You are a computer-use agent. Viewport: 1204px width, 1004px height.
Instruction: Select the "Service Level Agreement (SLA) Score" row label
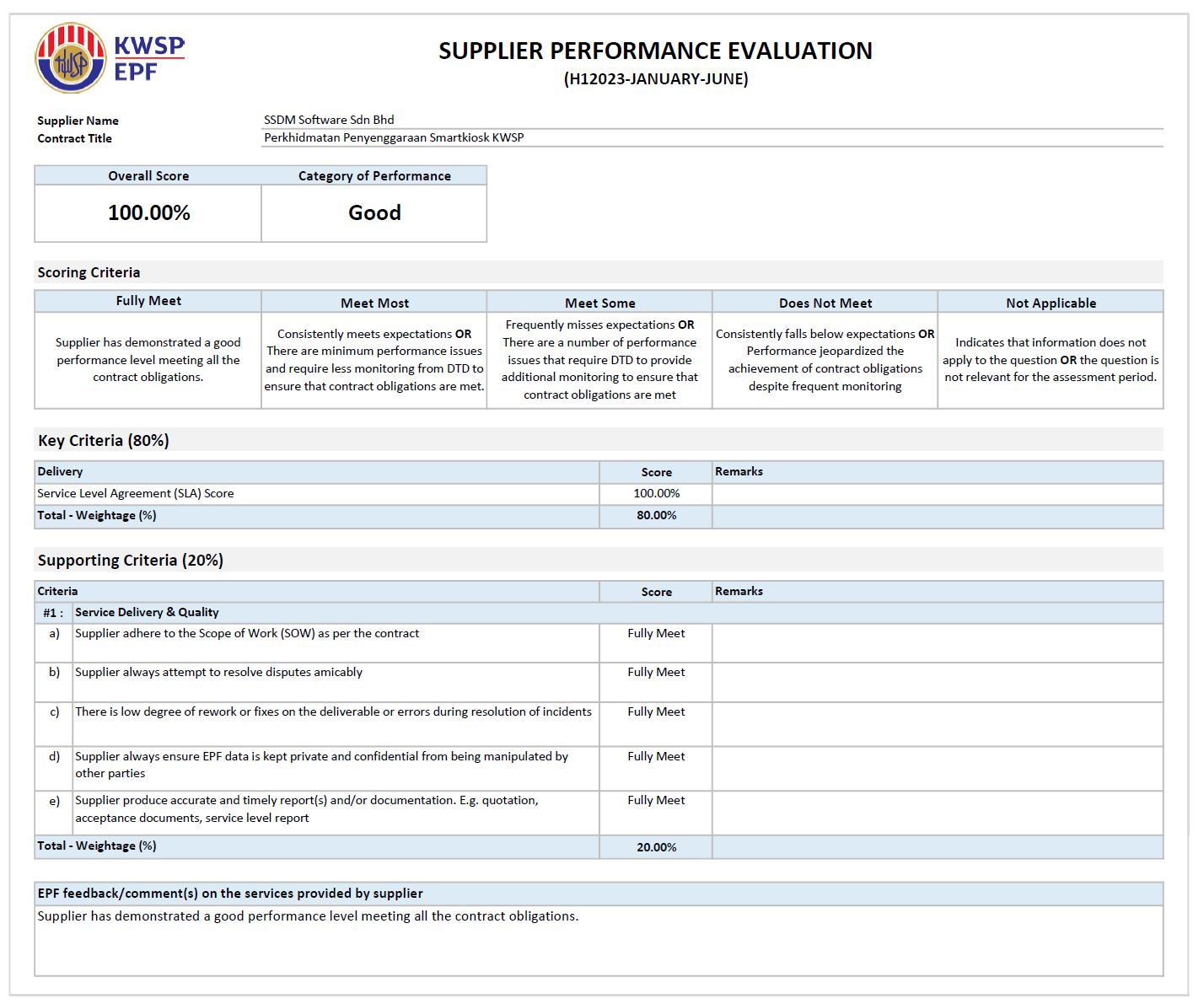pos(136,493)
